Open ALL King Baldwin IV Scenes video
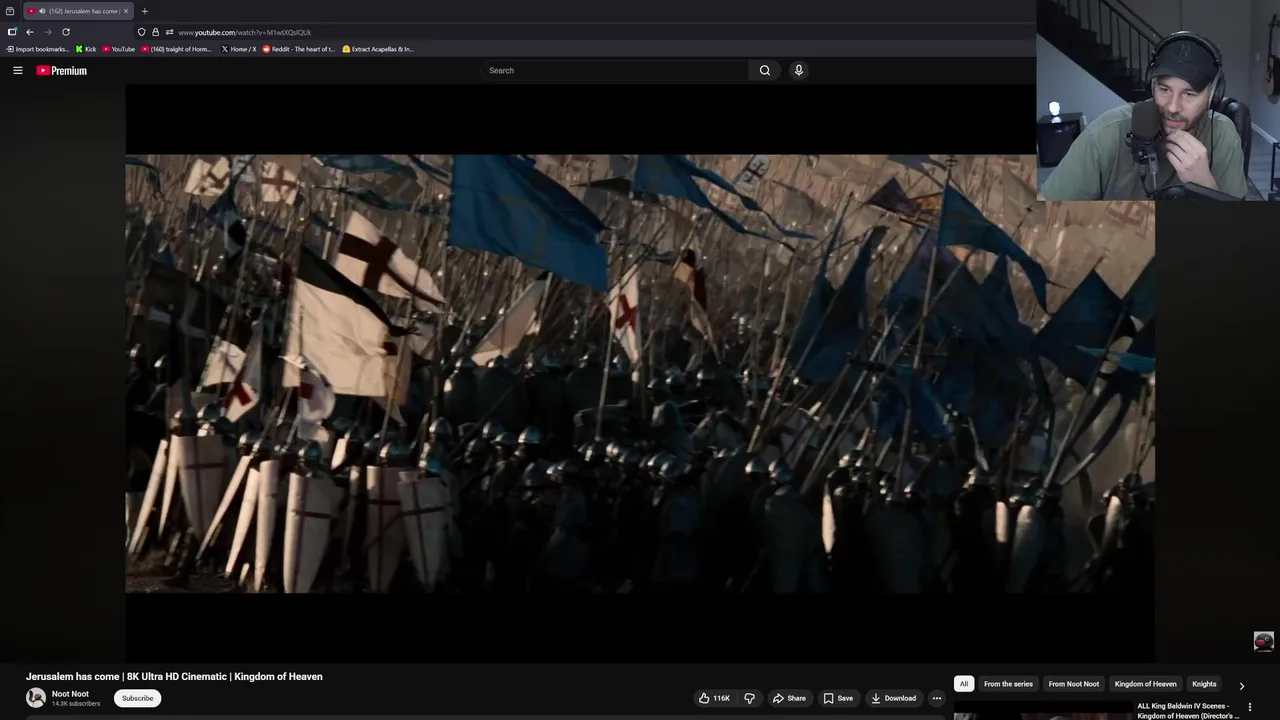Viewport: 1280px width, 720px height. 1188,710
